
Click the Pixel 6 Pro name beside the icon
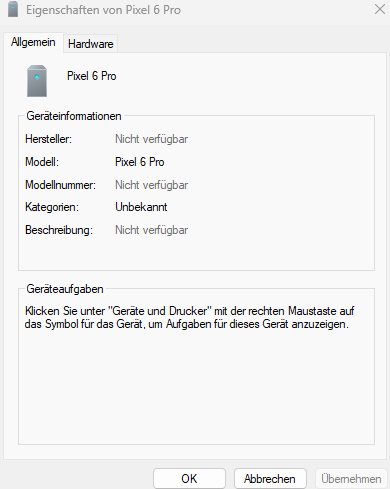click(x=92, y=76)
